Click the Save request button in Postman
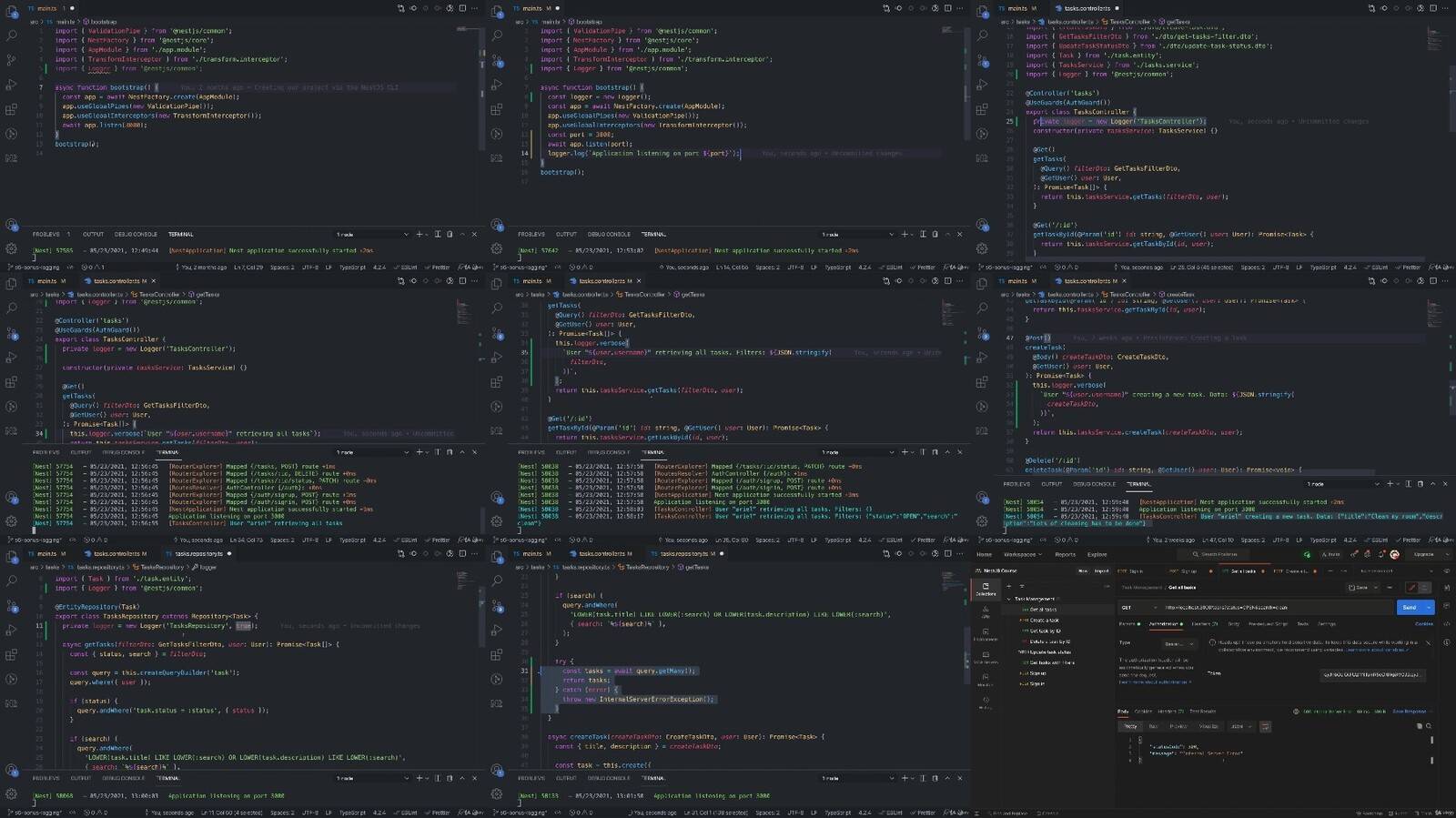The height and width of the screenshot is (818, 1456). tap(1359, 588)
